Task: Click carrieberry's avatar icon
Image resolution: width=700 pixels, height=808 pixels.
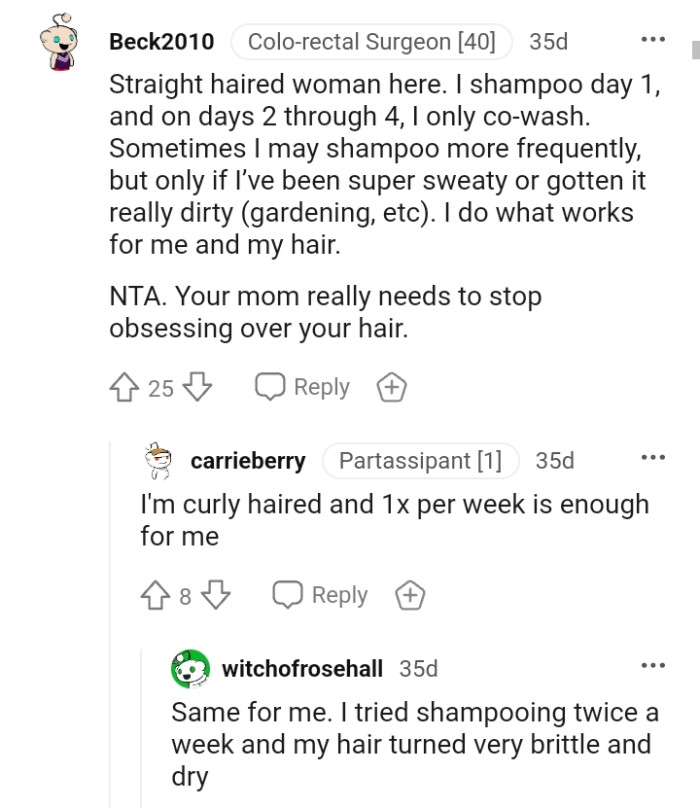Action: tap(159, 461)
